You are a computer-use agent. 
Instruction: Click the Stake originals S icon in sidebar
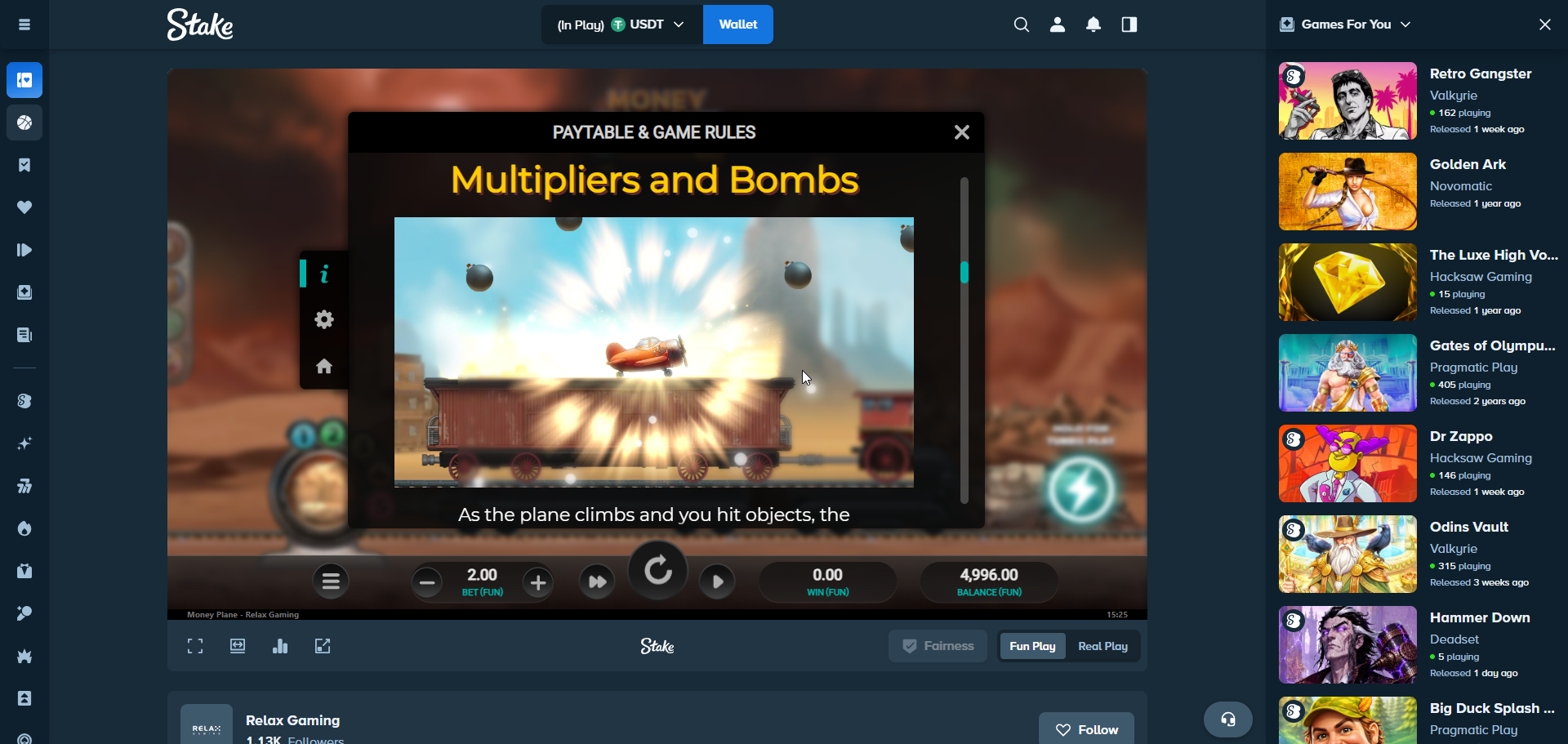coord(24,401)
